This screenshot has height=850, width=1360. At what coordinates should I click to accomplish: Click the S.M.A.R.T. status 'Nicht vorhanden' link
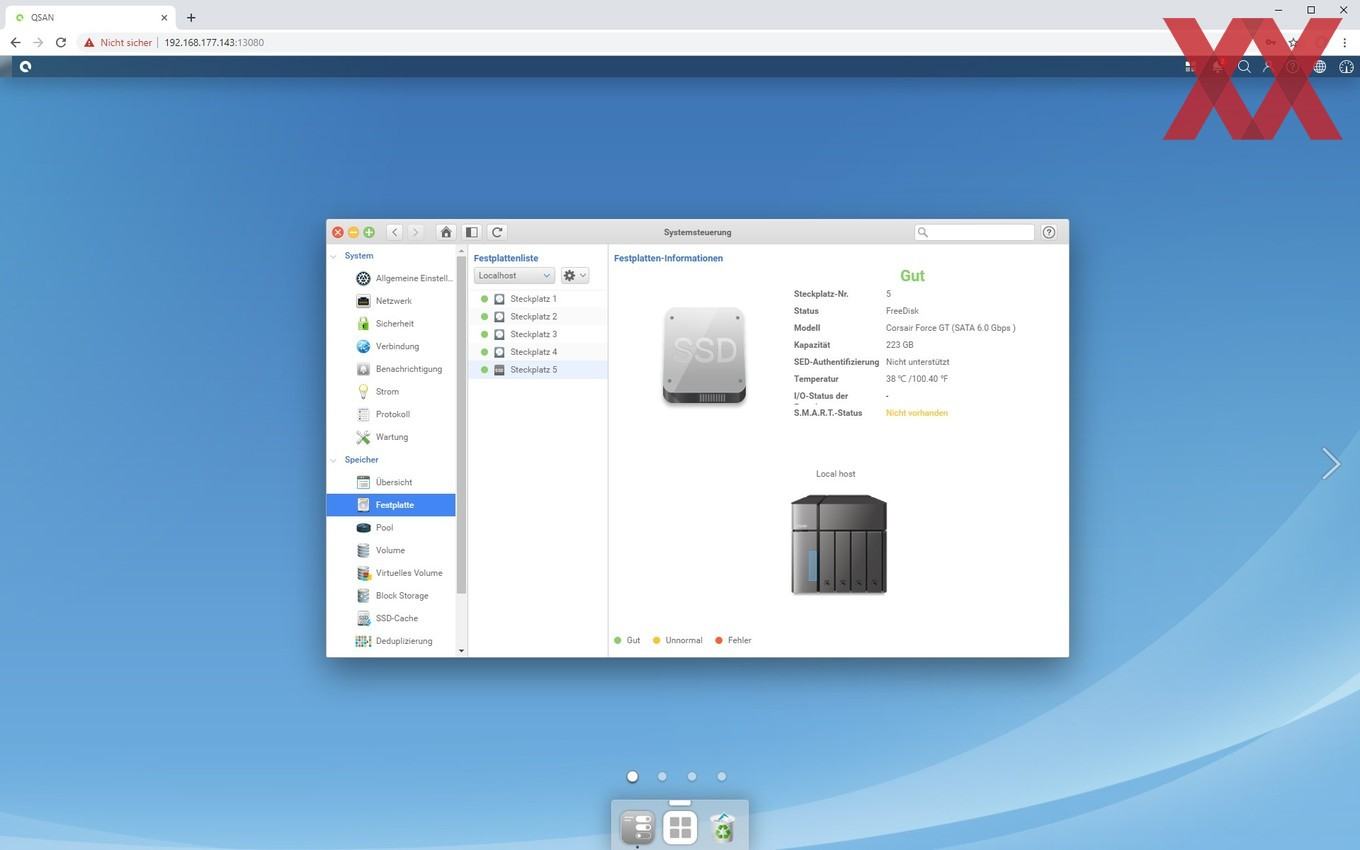(917, 413)
